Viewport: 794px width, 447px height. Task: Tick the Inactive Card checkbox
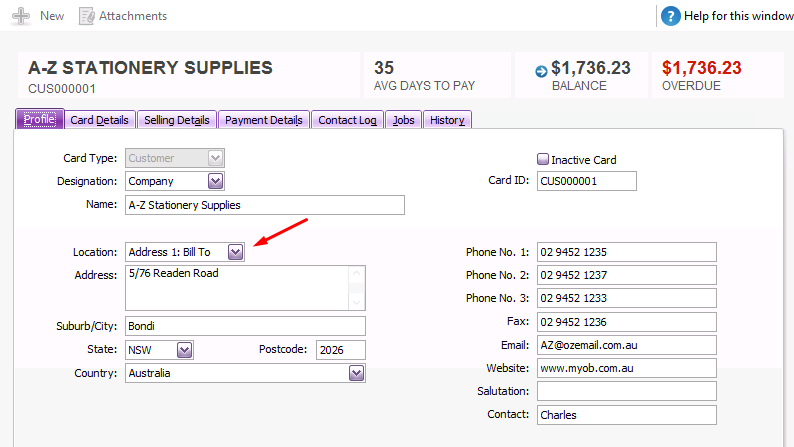(543, 159)
